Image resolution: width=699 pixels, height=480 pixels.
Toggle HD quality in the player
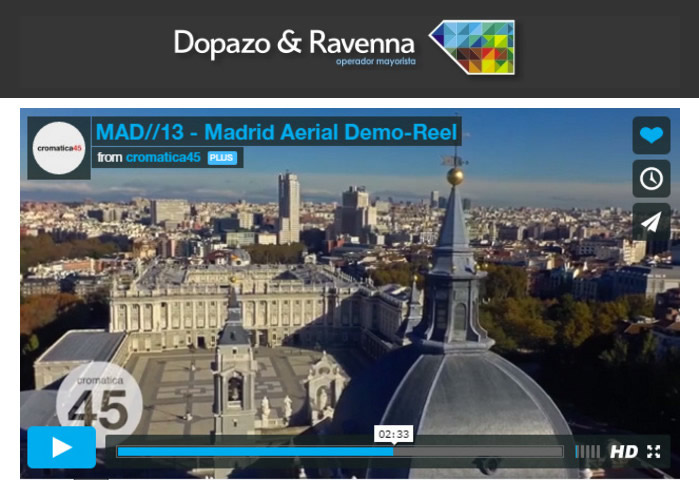(x=624, y=452)
